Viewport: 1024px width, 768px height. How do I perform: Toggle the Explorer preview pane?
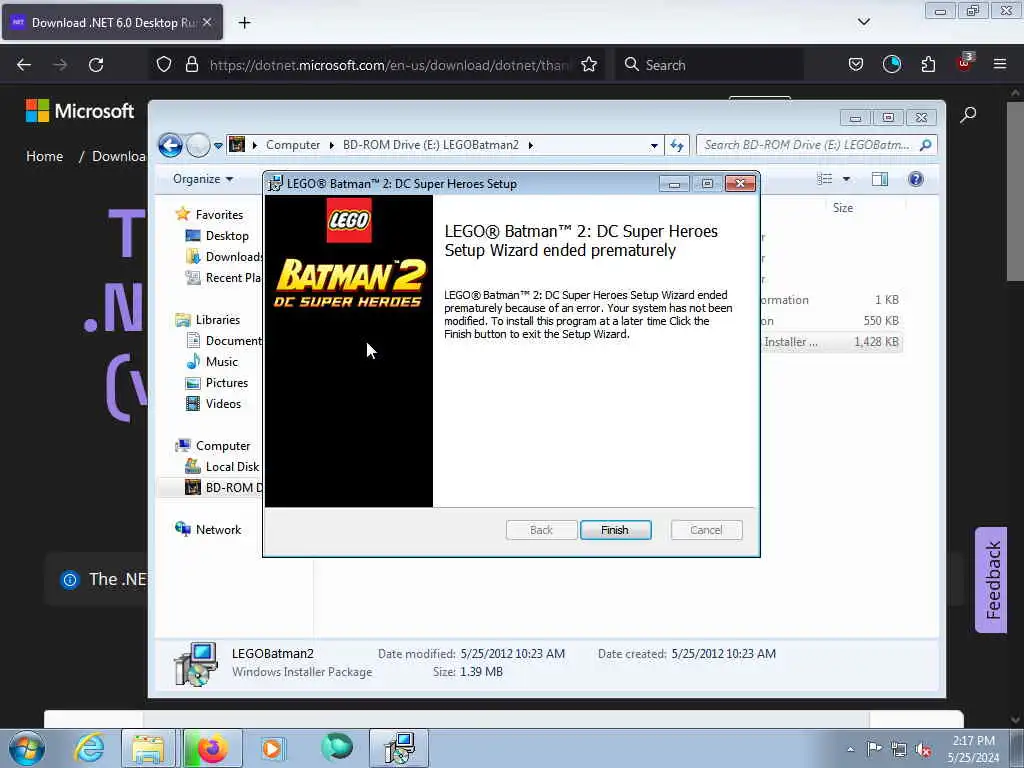(880, 179)
